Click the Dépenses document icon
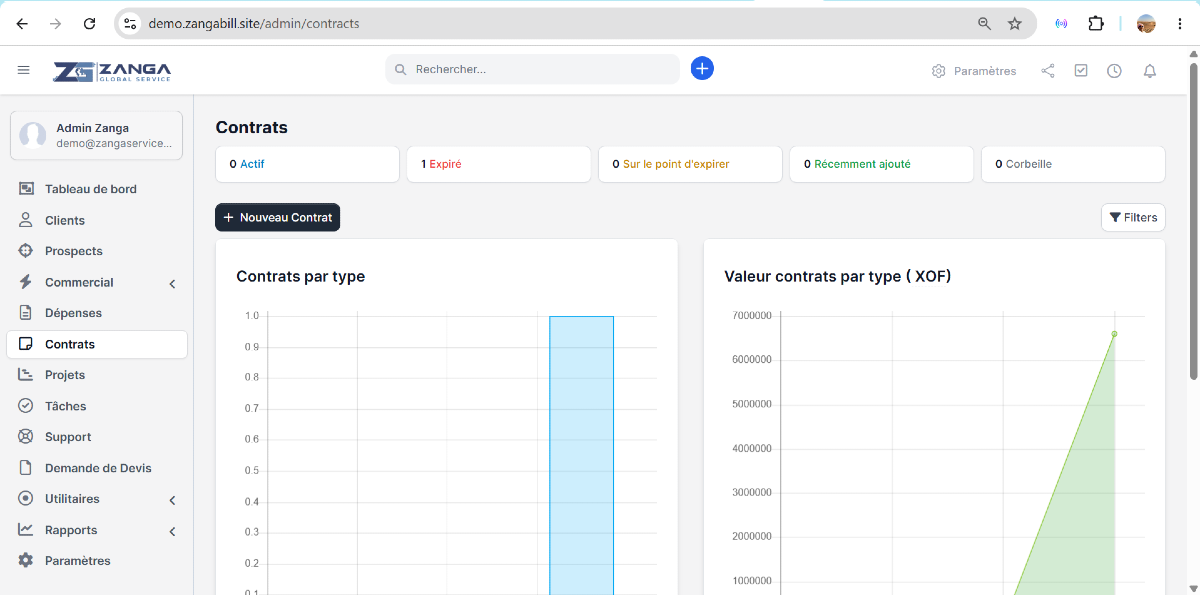 [26, 313]
